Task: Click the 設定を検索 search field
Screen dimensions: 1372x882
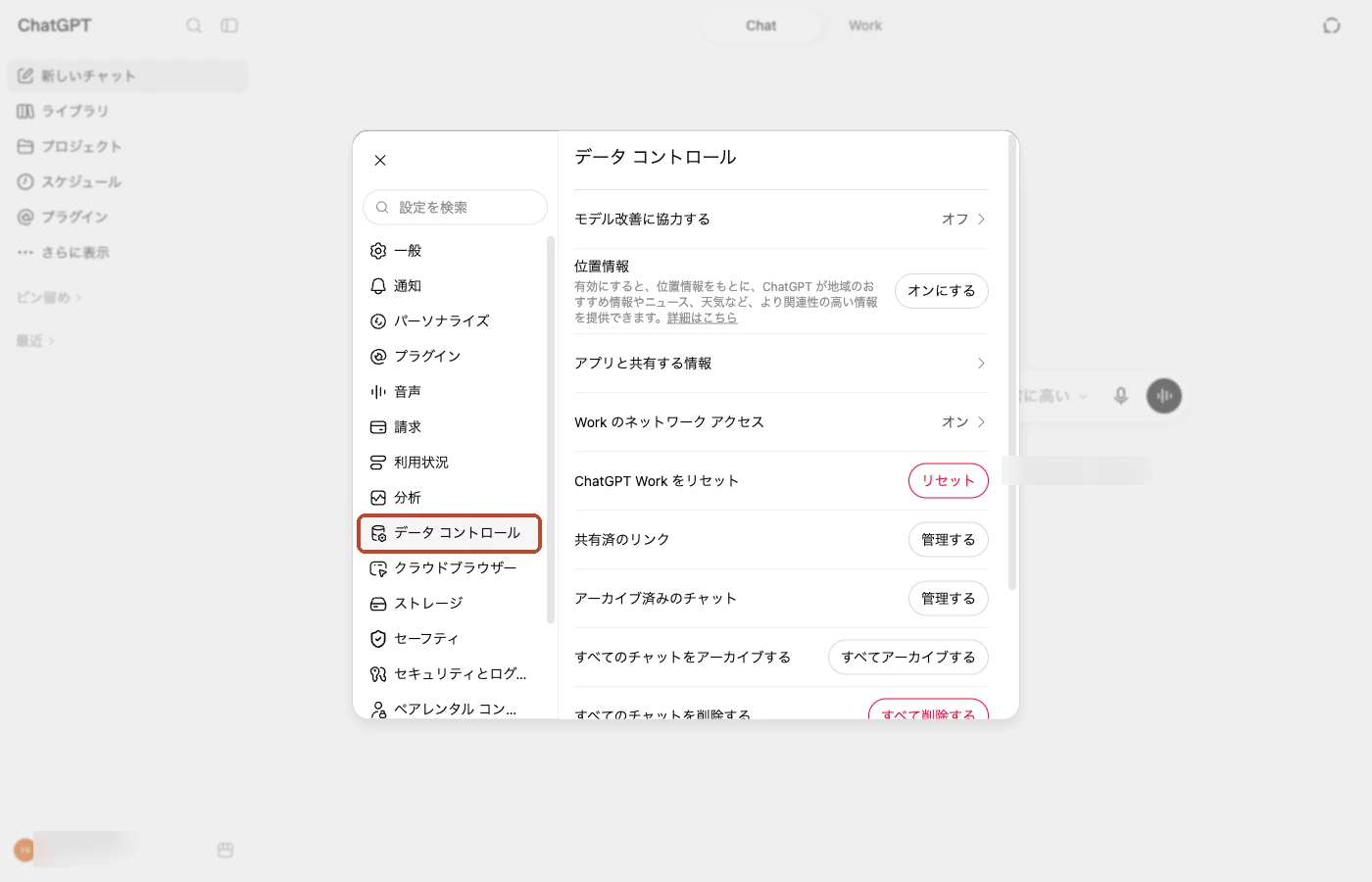Action: tap(455, 208)
